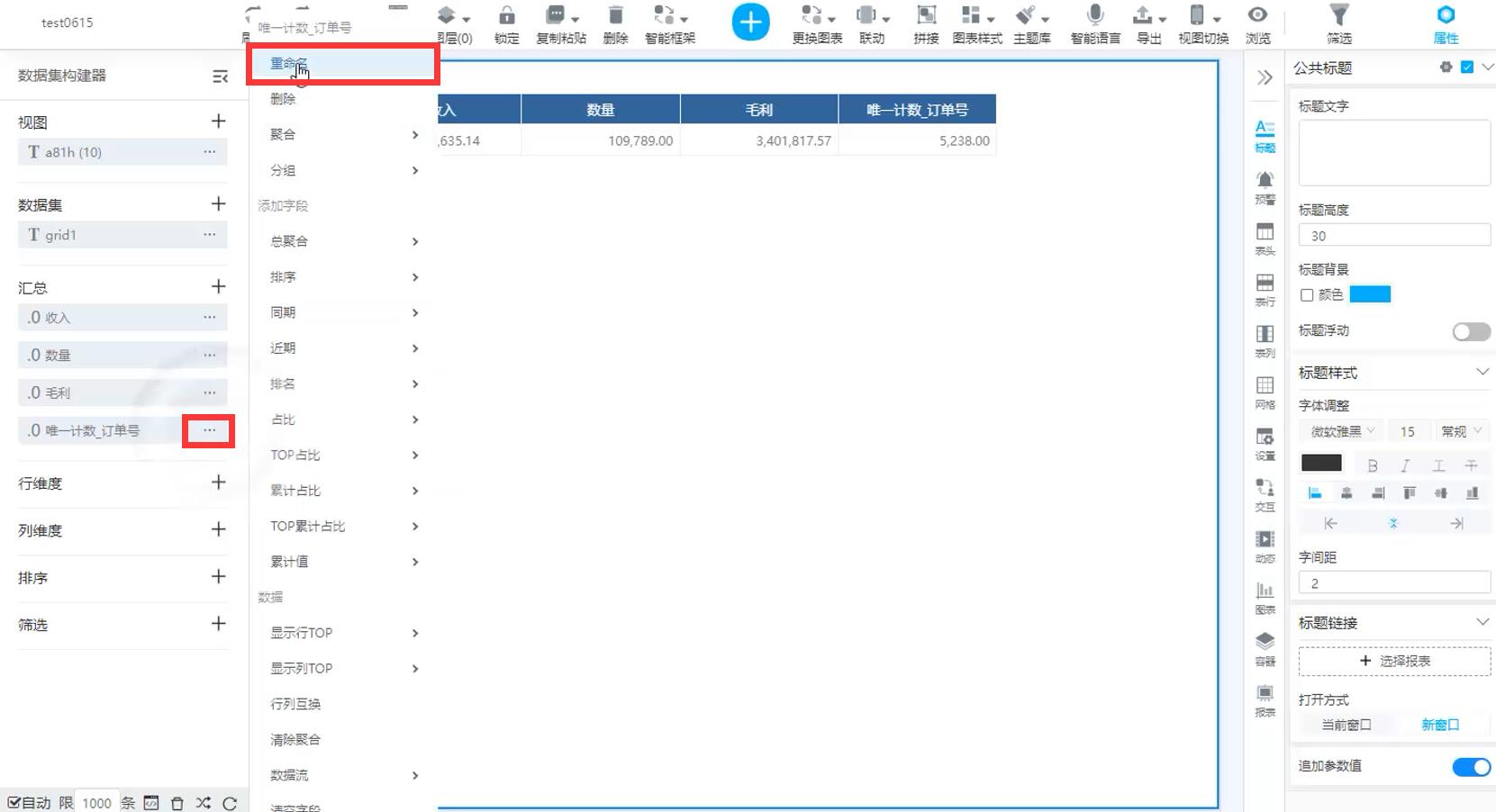Click the gear icon beside 公共标题

click(x=1446, y=68)
